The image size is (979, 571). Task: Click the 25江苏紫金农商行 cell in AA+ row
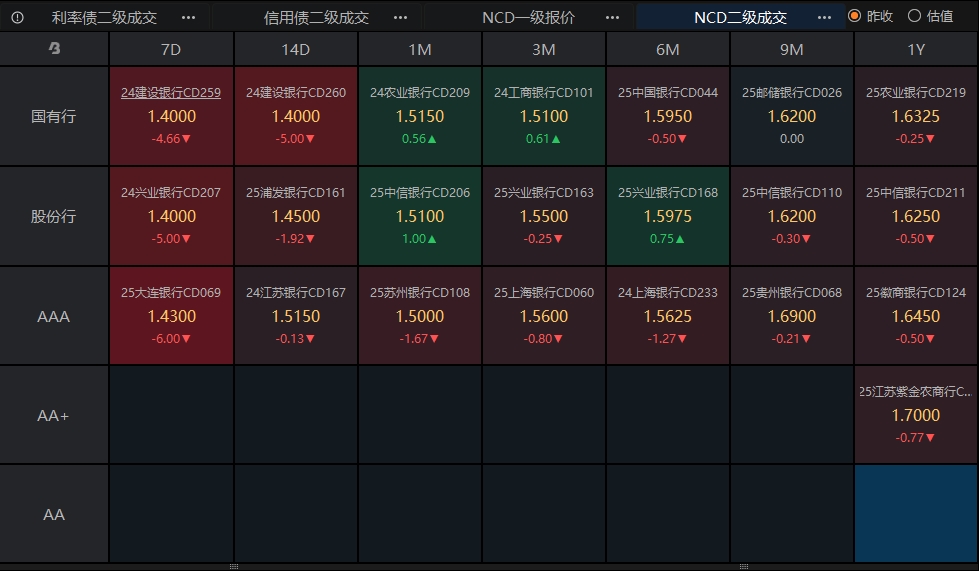pos(916,415)
